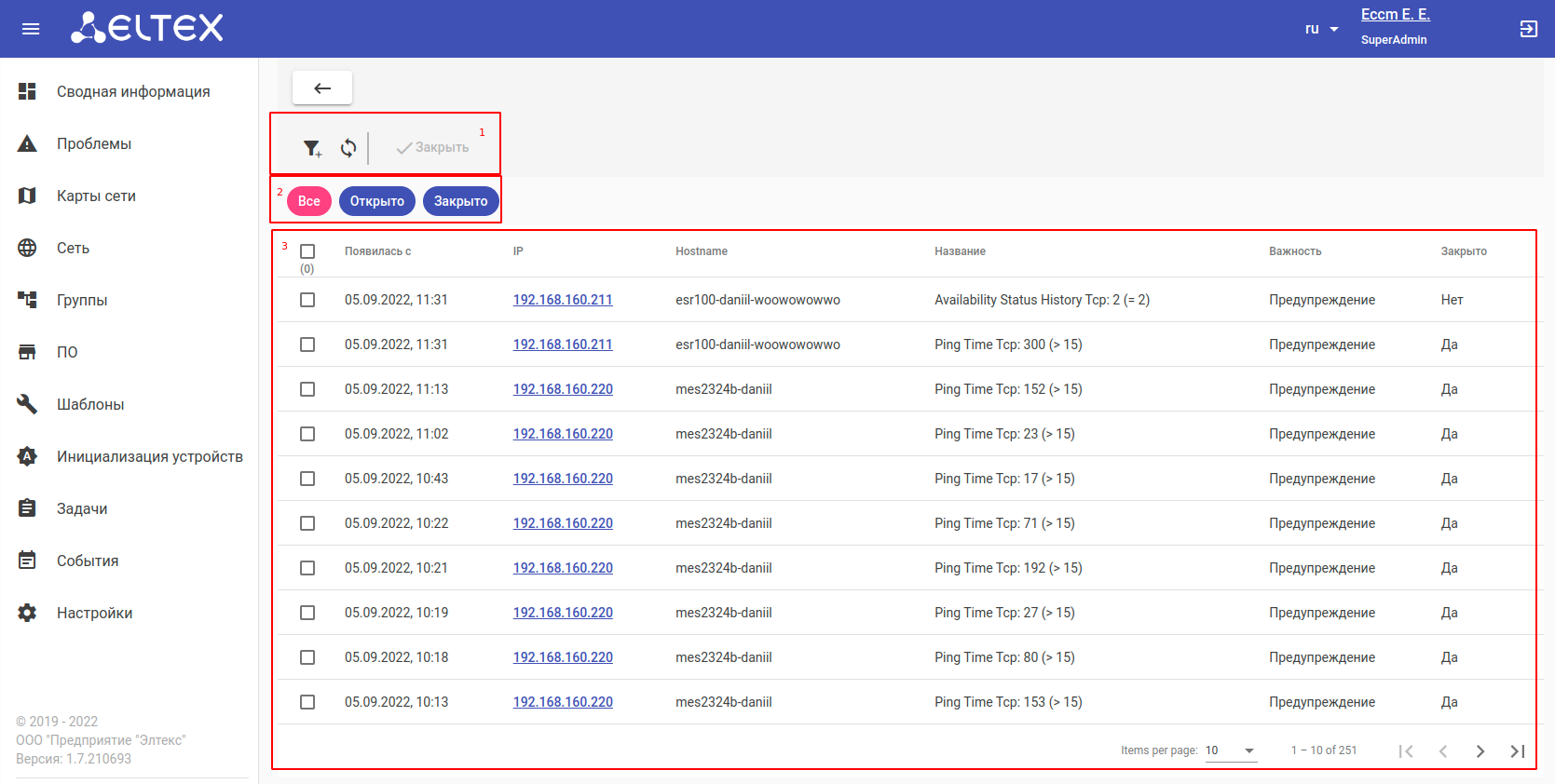Check the Ping Time Tcp: 71 row
The width and height of the screenshot is (1555, 784).
307,523
